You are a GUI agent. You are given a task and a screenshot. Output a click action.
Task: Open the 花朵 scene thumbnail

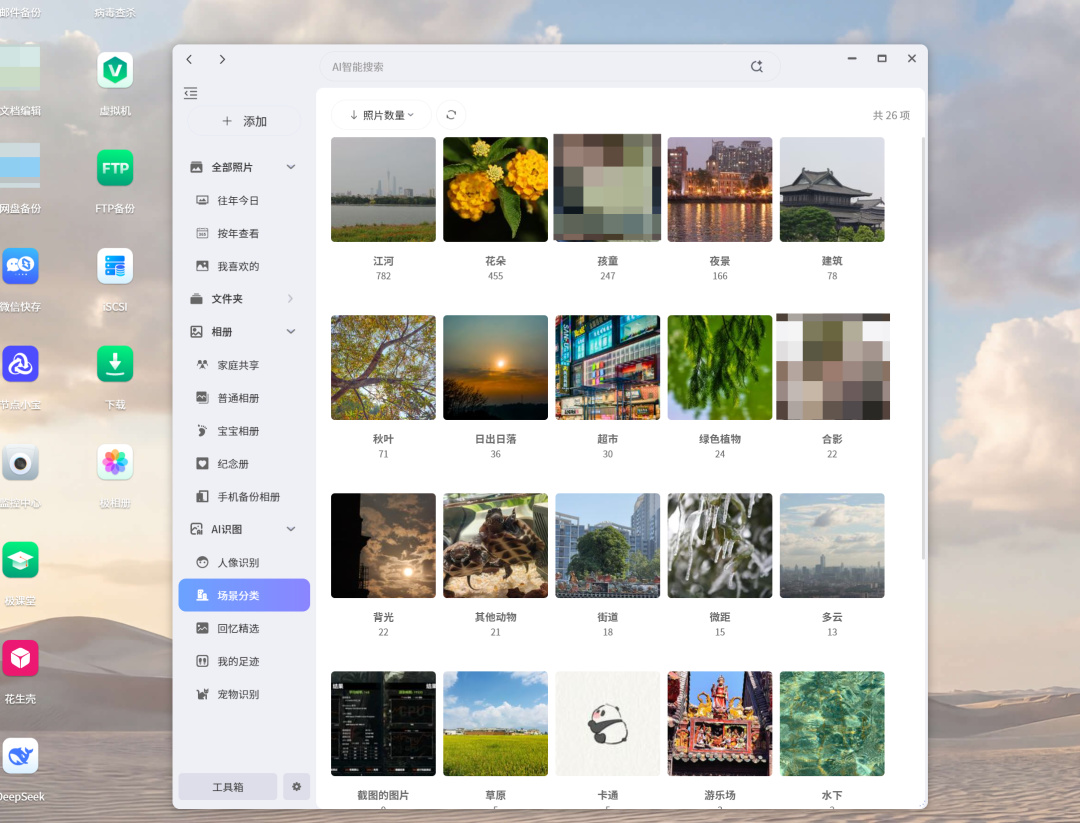495,189
